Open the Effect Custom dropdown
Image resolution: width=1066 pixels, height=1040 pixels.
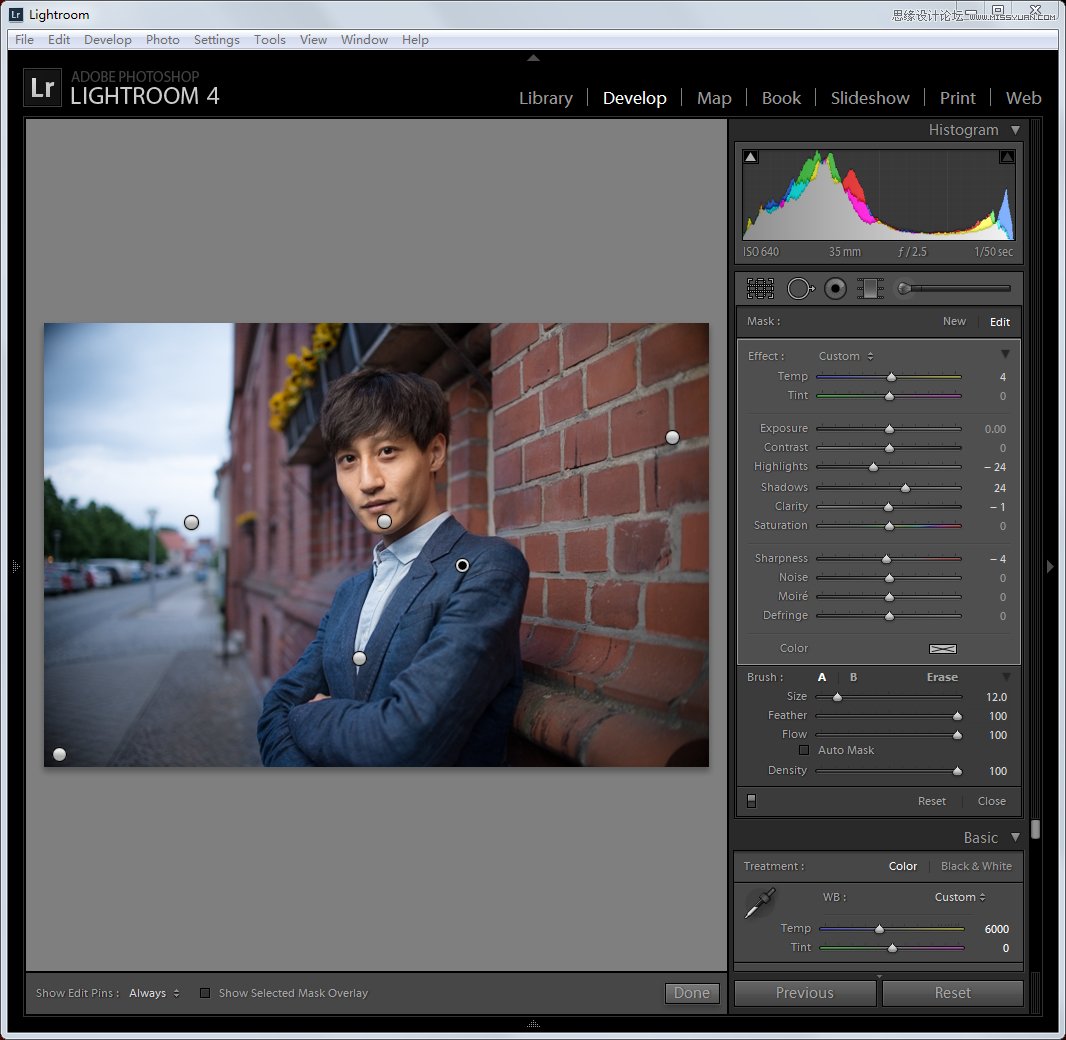click(x=845, y=355)
